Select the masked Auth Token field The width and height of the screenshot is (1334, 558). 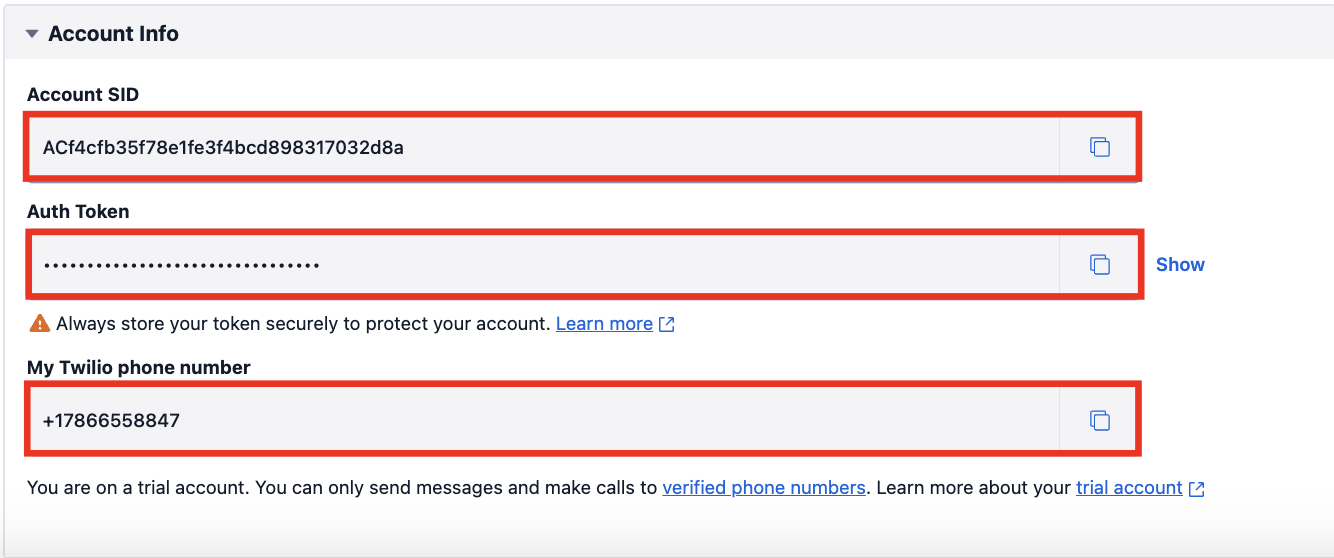540,265
